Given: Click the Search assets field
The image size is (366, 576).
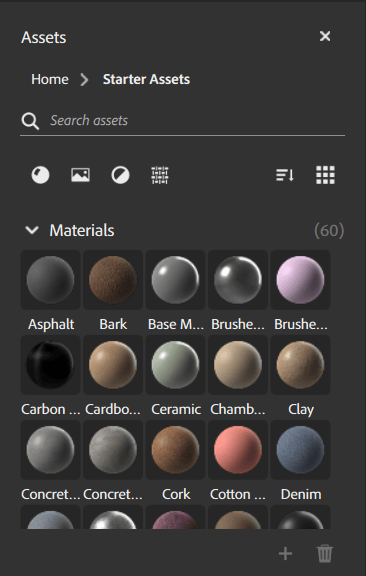Looking at the screenshot, I should point(197,120).
